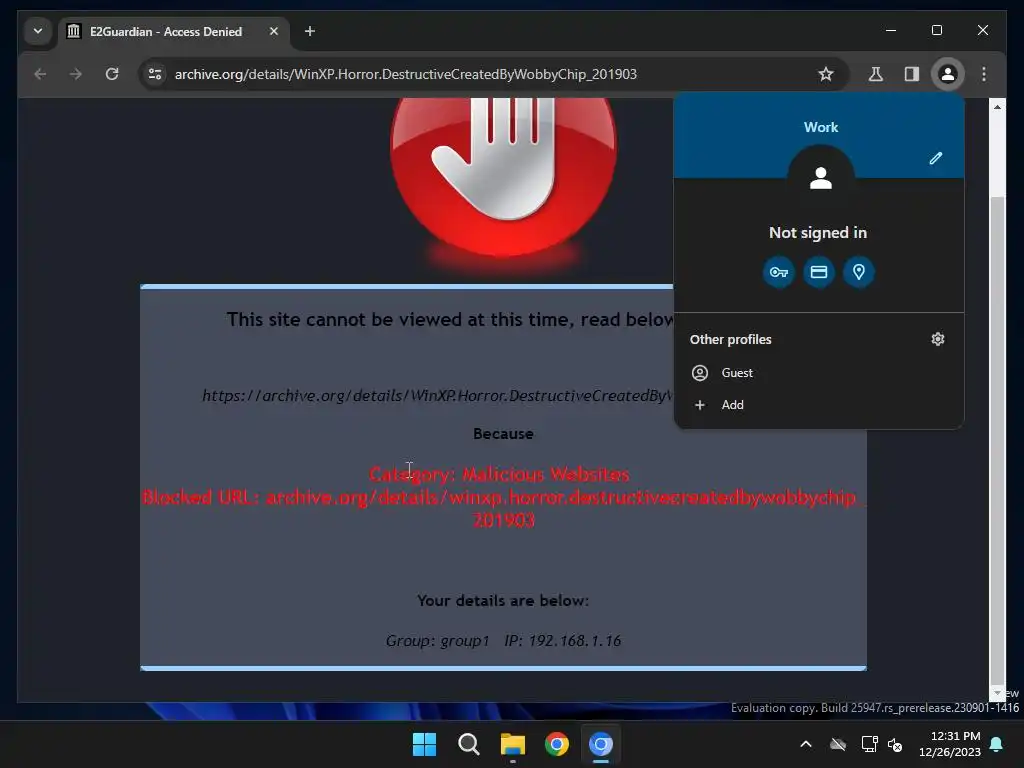This screenshot has width=1024, height=768.
Task: Open Chrome Labs flask icon
Action: (x=876, y=74)
